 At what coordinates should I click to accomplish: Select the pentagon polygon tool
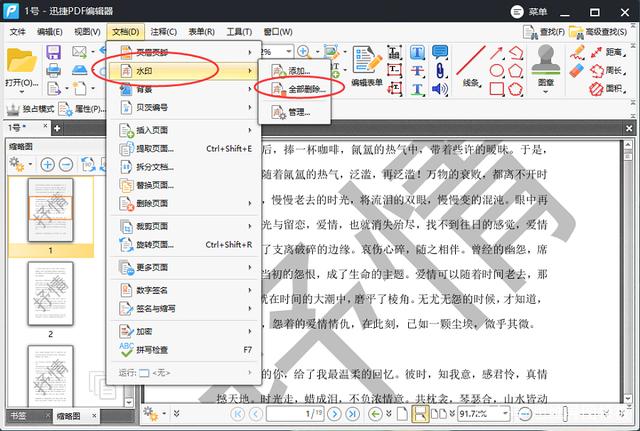pyautogui.click(x=516, y=70)
